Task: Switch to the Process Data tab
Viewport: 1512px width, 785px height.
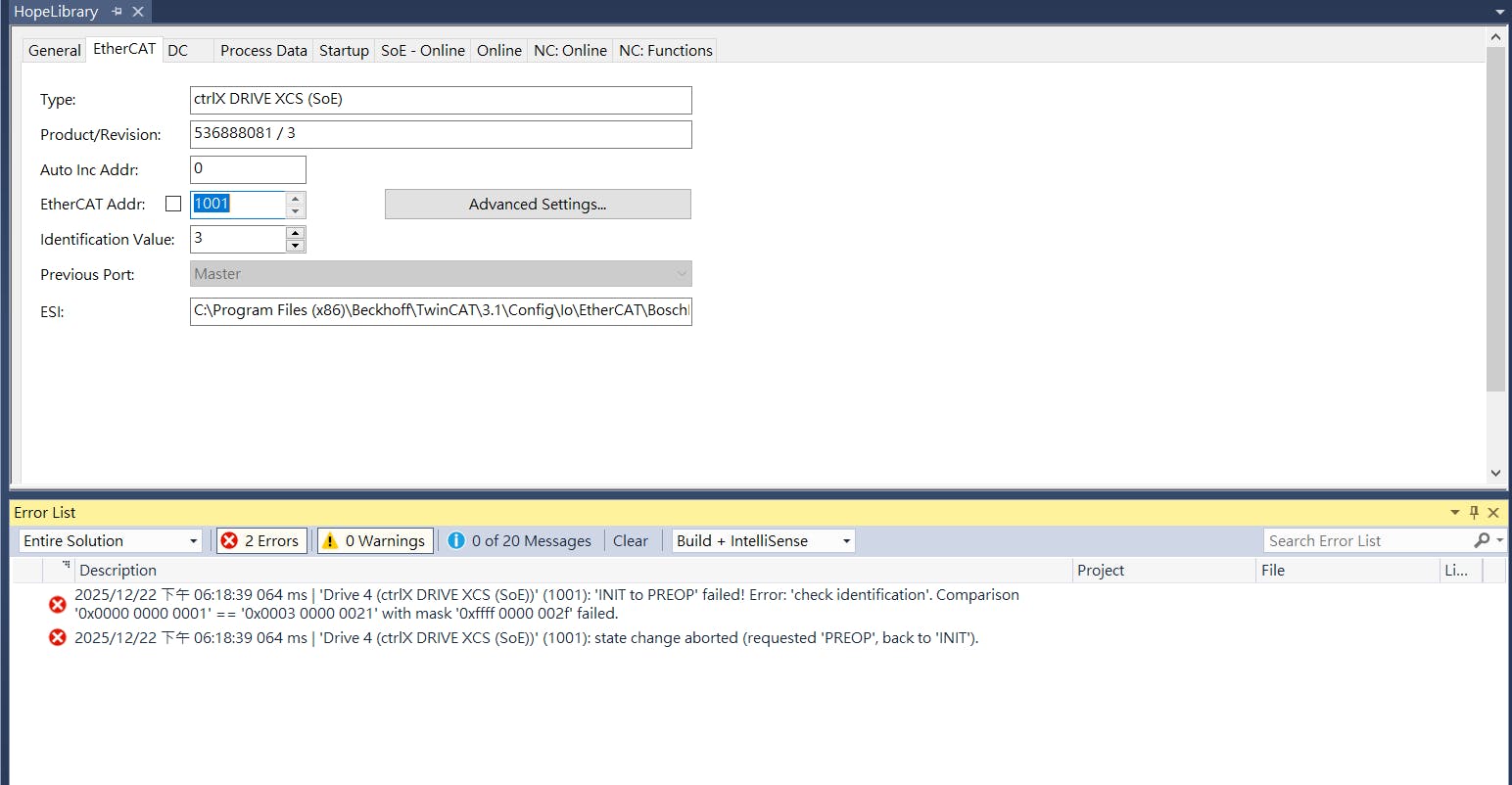Action: (263, 51)
